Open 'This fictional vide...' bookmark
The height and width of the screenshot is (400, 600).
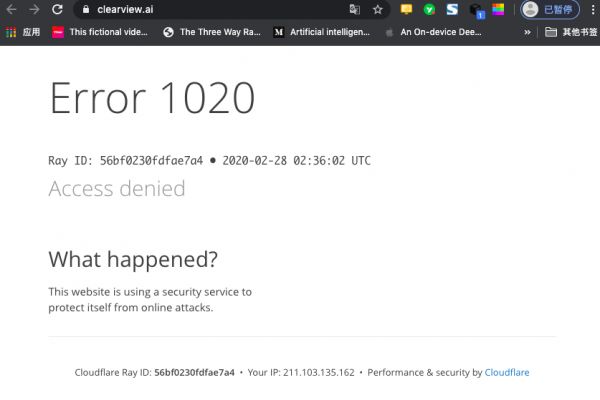[102, 32]
